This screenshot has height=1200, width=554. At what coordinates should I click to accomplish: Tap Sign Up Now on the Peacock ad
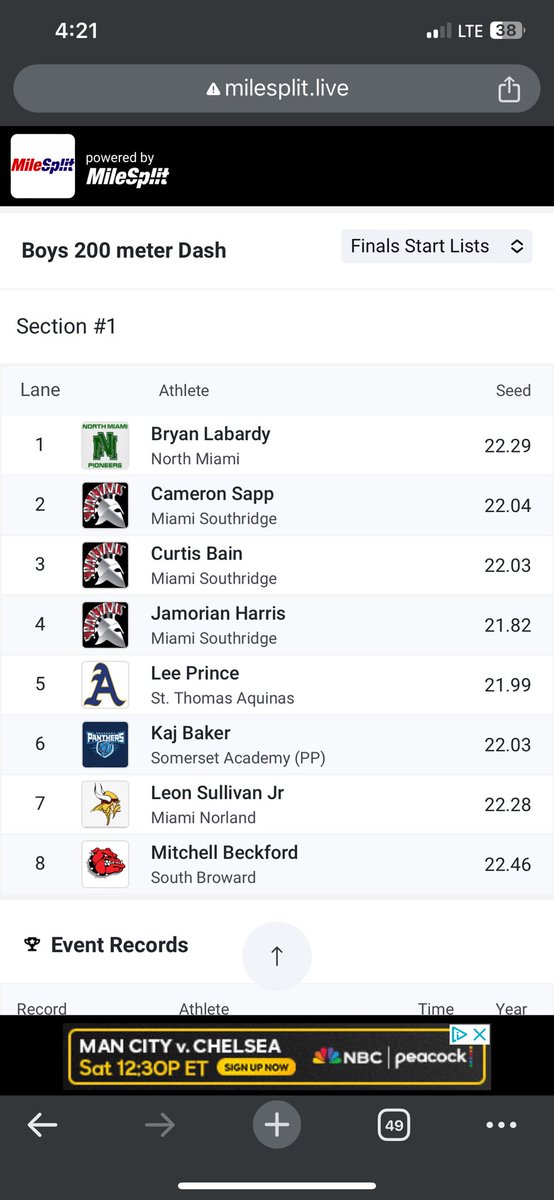point(257,1067)
